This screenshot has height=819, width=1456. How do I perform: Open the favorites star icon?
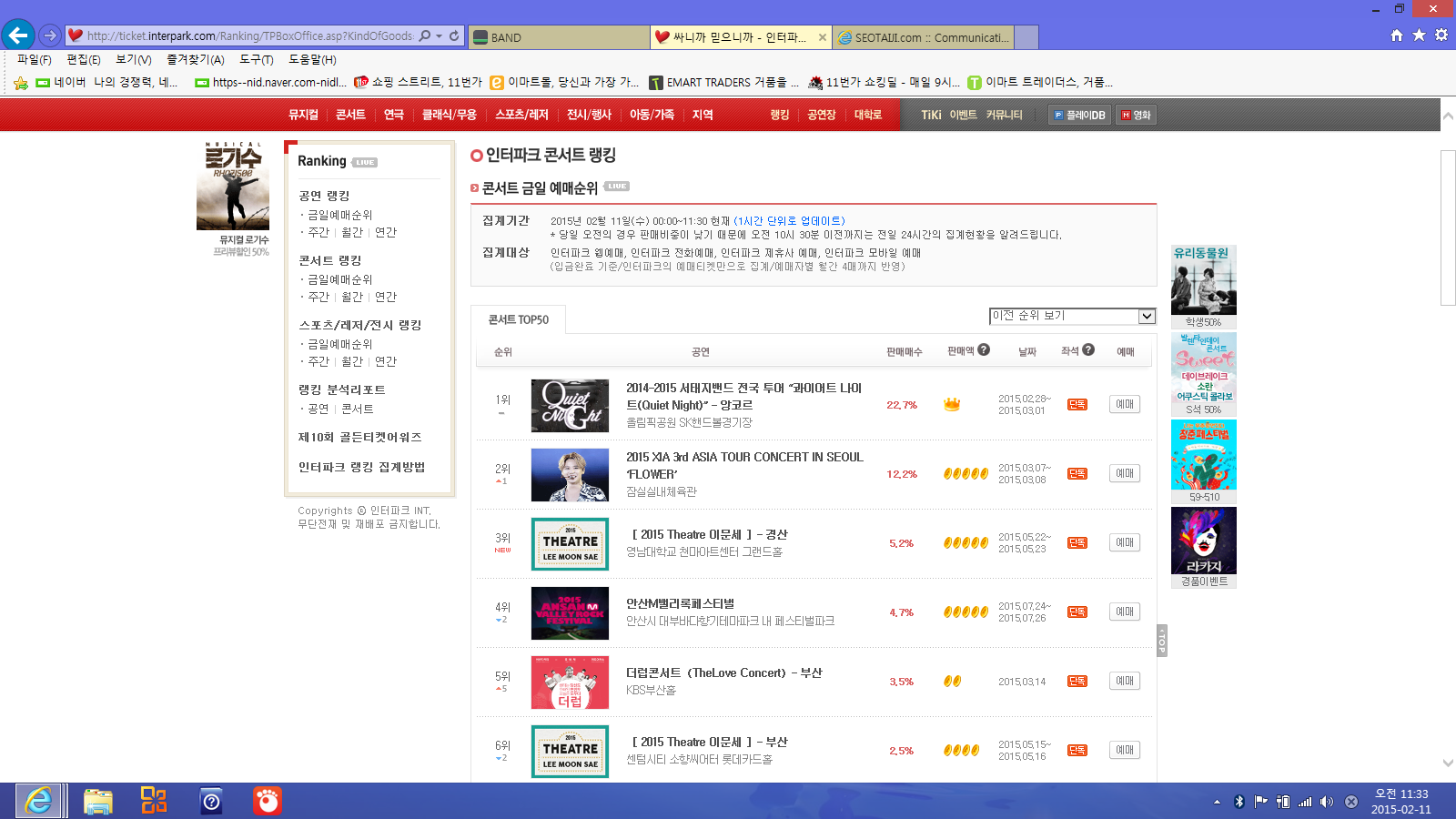tap(1419, 35)
